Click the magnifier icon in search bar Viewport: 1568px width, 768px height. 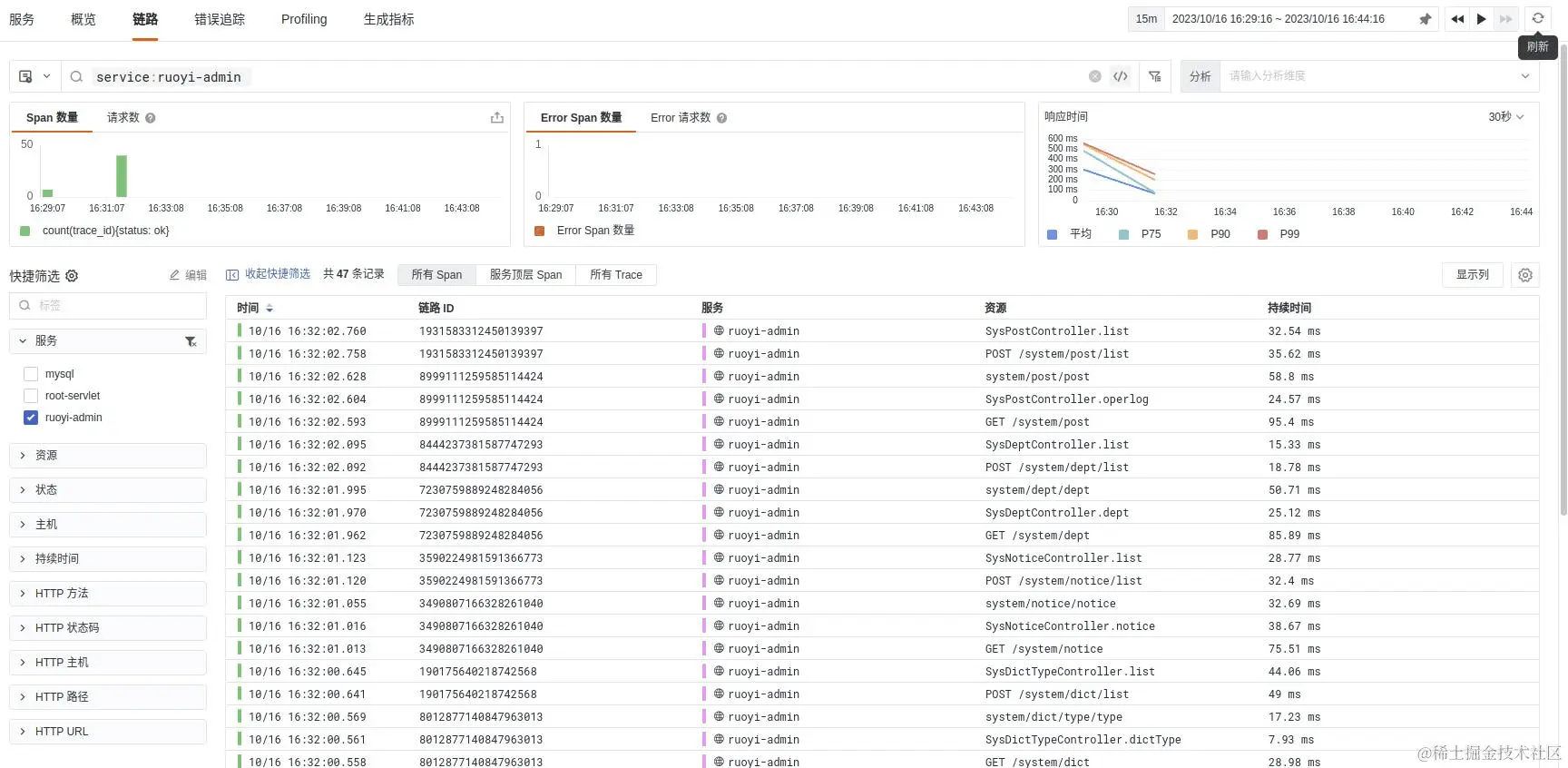point(76,76)
